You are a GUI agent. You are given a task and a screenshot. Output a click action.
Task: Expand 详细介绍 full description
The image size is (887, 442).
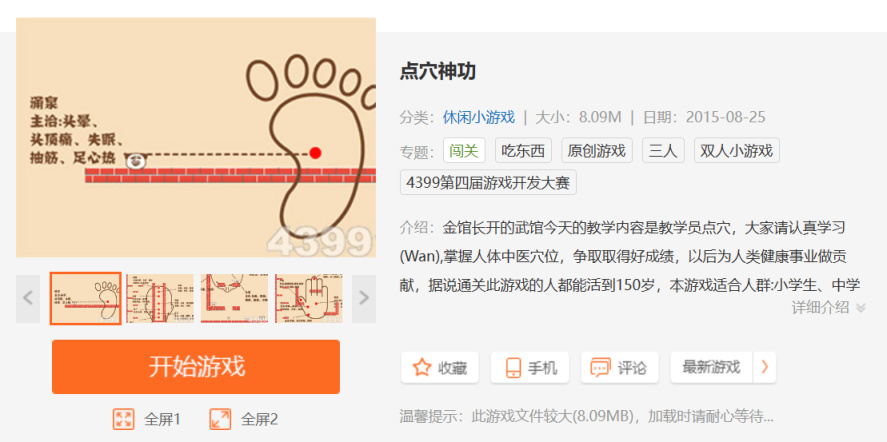[x=829, y=307]
